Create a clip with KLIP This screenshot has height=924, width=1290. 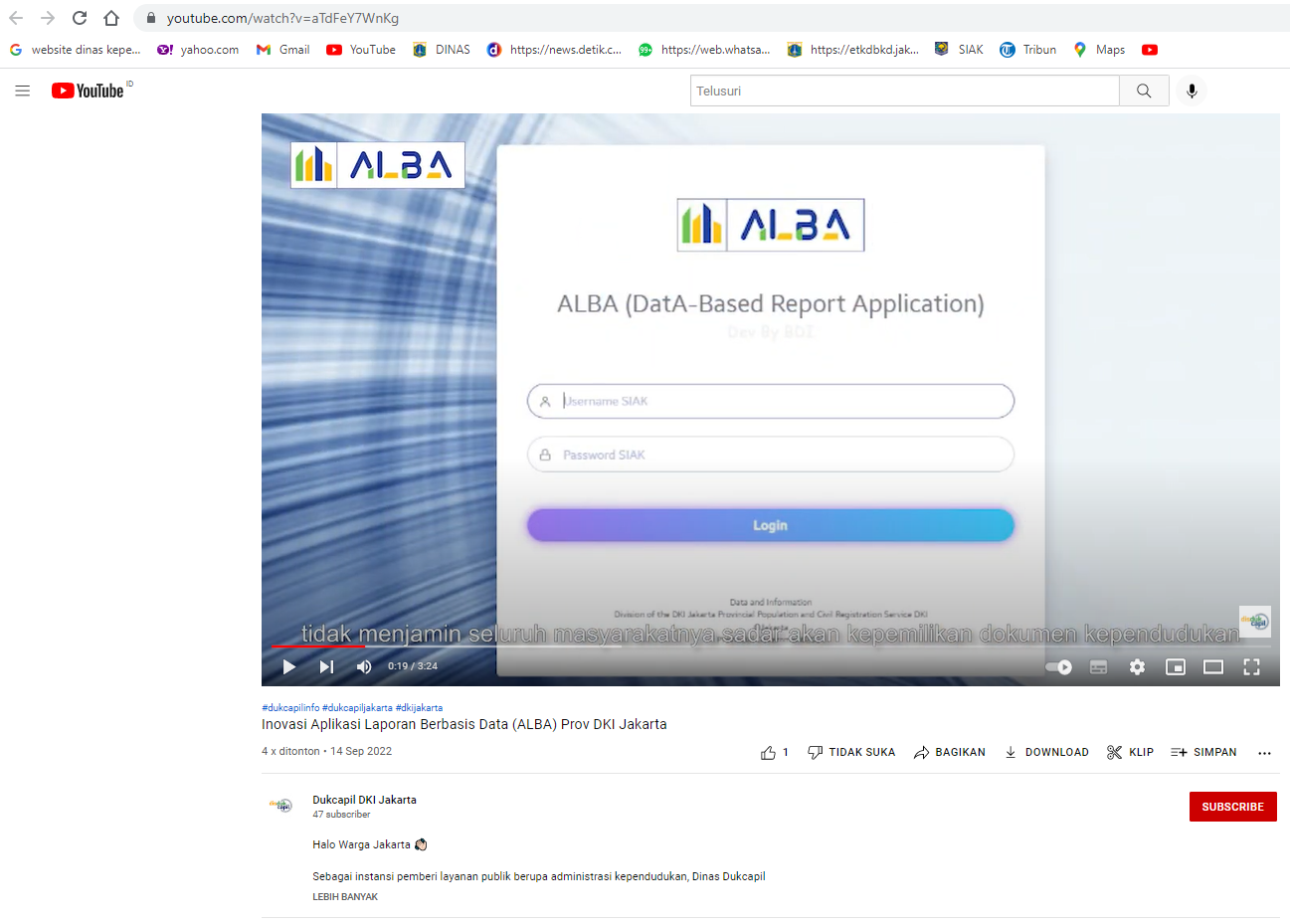pos(1130,752)
